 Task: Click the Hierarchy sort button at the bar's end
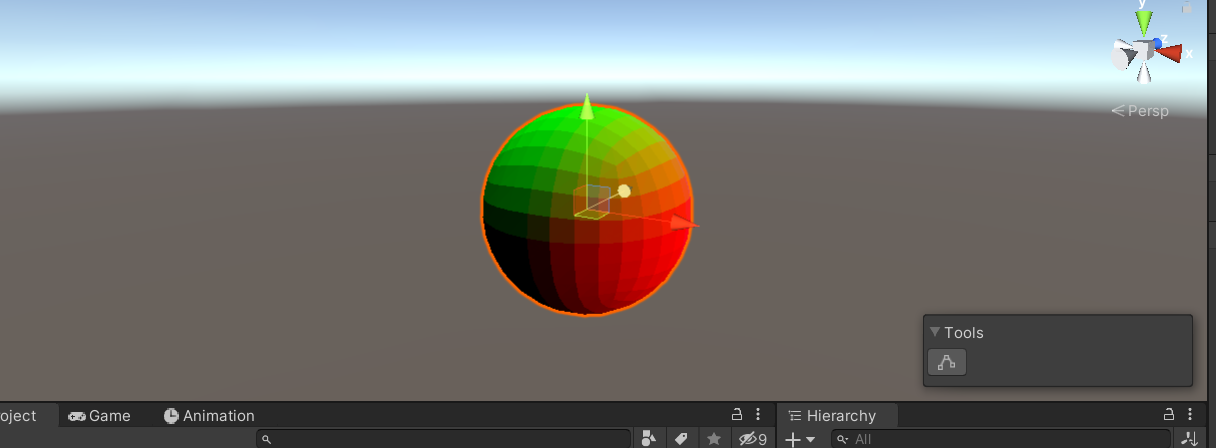coord(1189,438)
